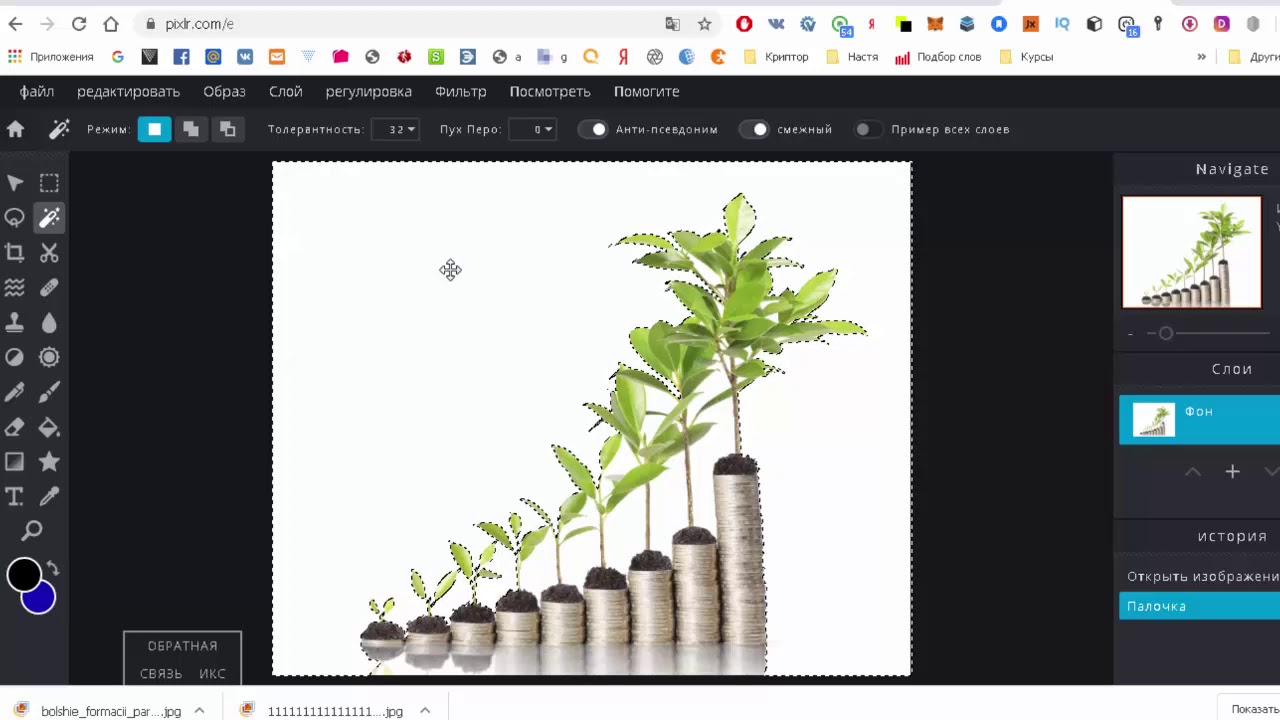The image size is (1280, 720).
Task: Select the Liquify waves tool
Action: tap(15, 288)
